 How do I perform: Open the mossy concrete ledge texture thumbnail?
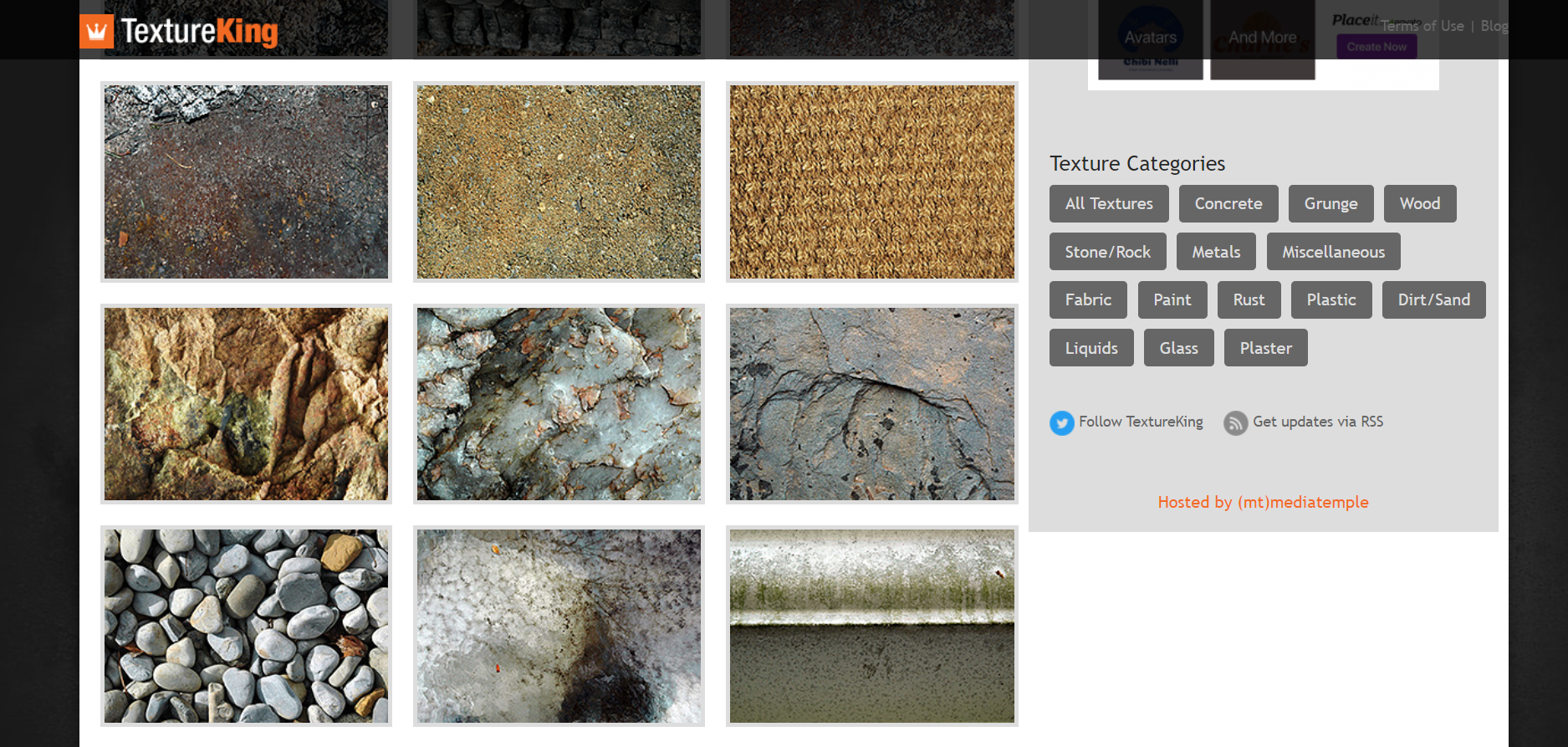(x=872, y=626)
